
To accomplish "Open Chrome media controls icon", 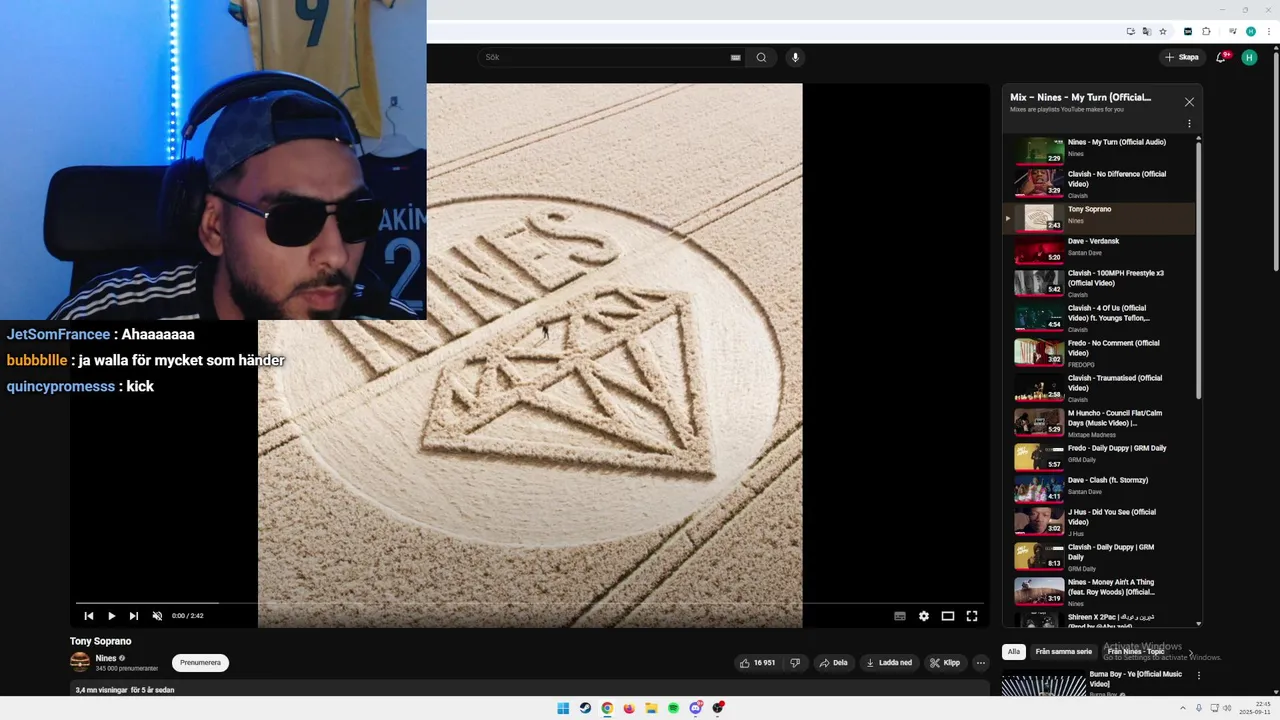I will [x=1233, y=31].
